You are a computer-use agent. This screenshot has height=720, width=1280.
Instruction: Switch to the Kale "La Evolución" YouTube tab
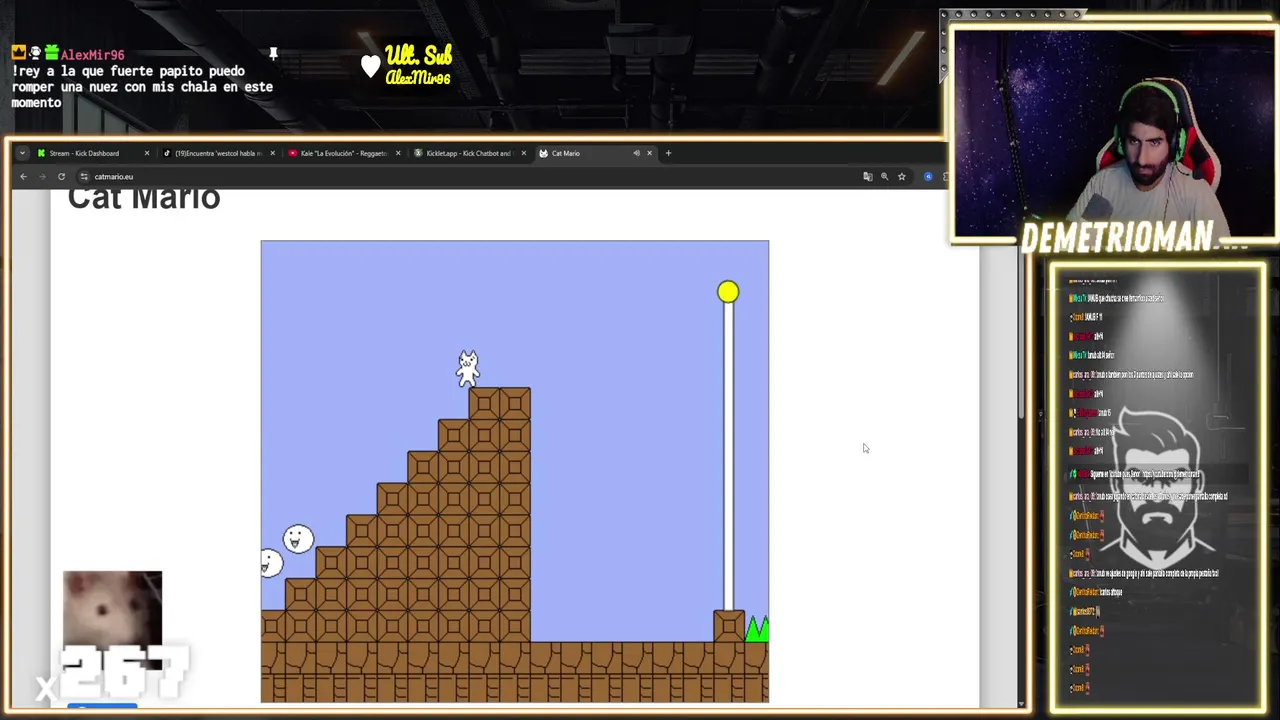click(x=344, y=153)
